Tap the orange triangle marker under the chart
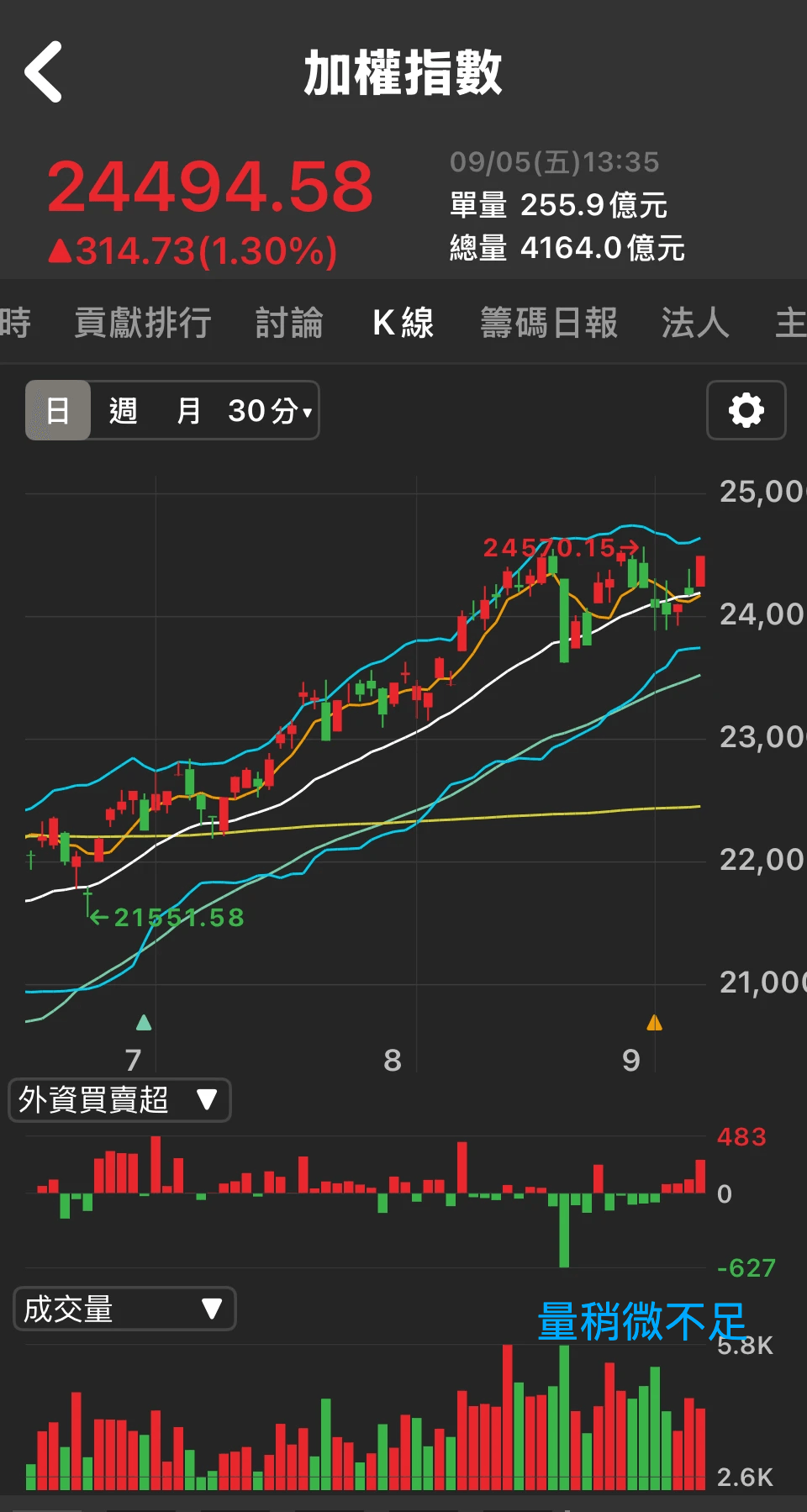This screenshot has width=807, height=1512. (x=654, y=1022)
